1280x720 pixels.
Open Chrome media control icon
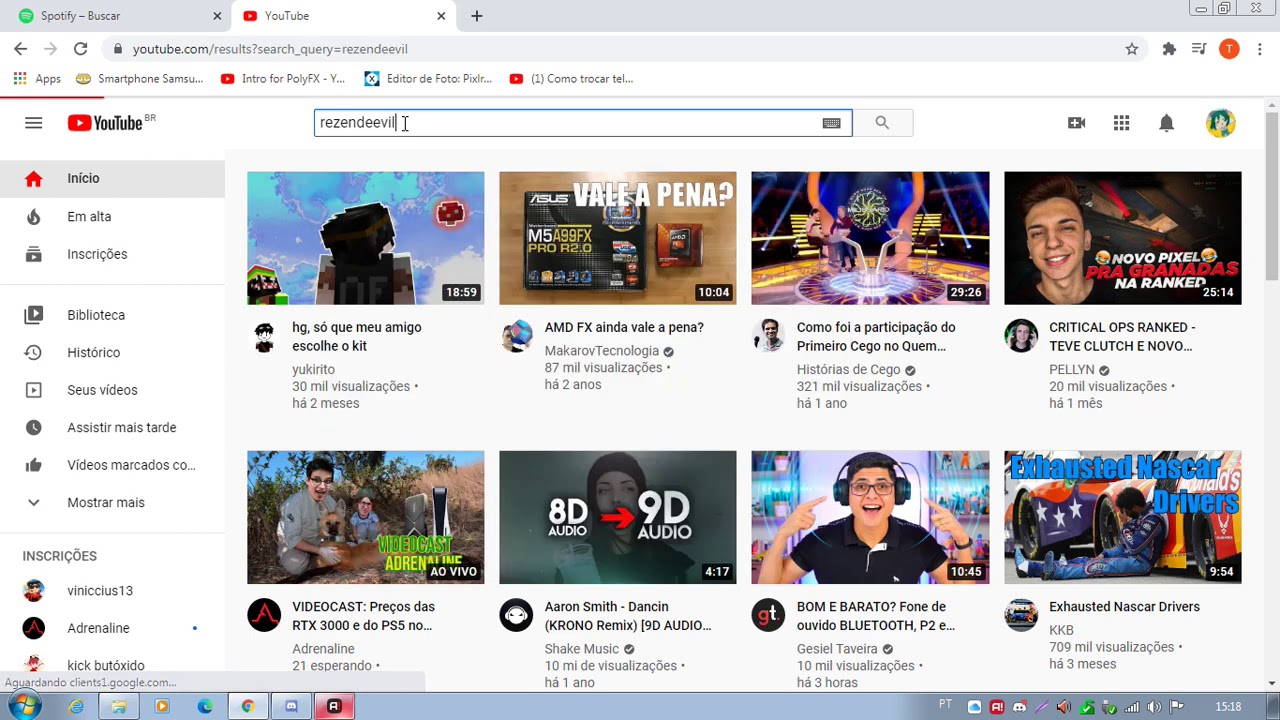pyautogui.click(x=1199, y=49)
